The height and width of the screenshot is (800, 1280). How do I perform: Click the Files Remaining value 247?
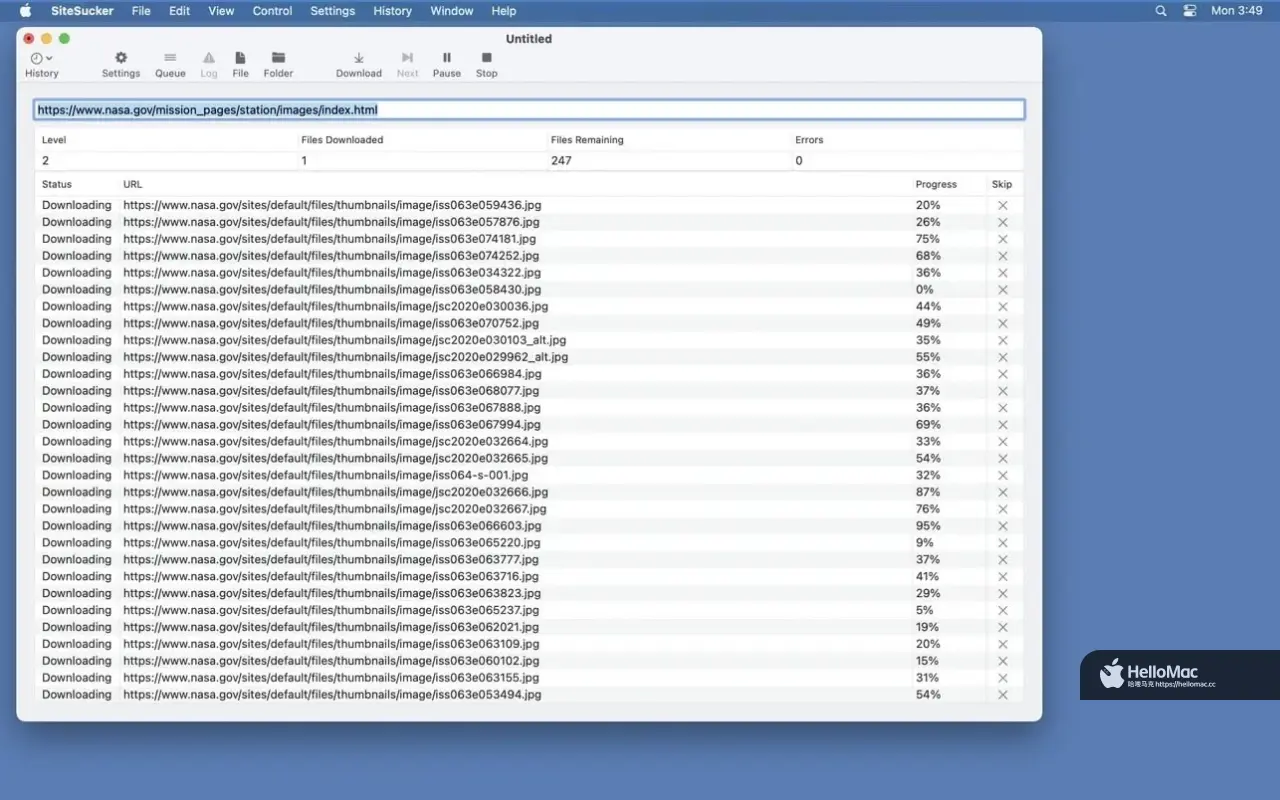coord(561,160)
